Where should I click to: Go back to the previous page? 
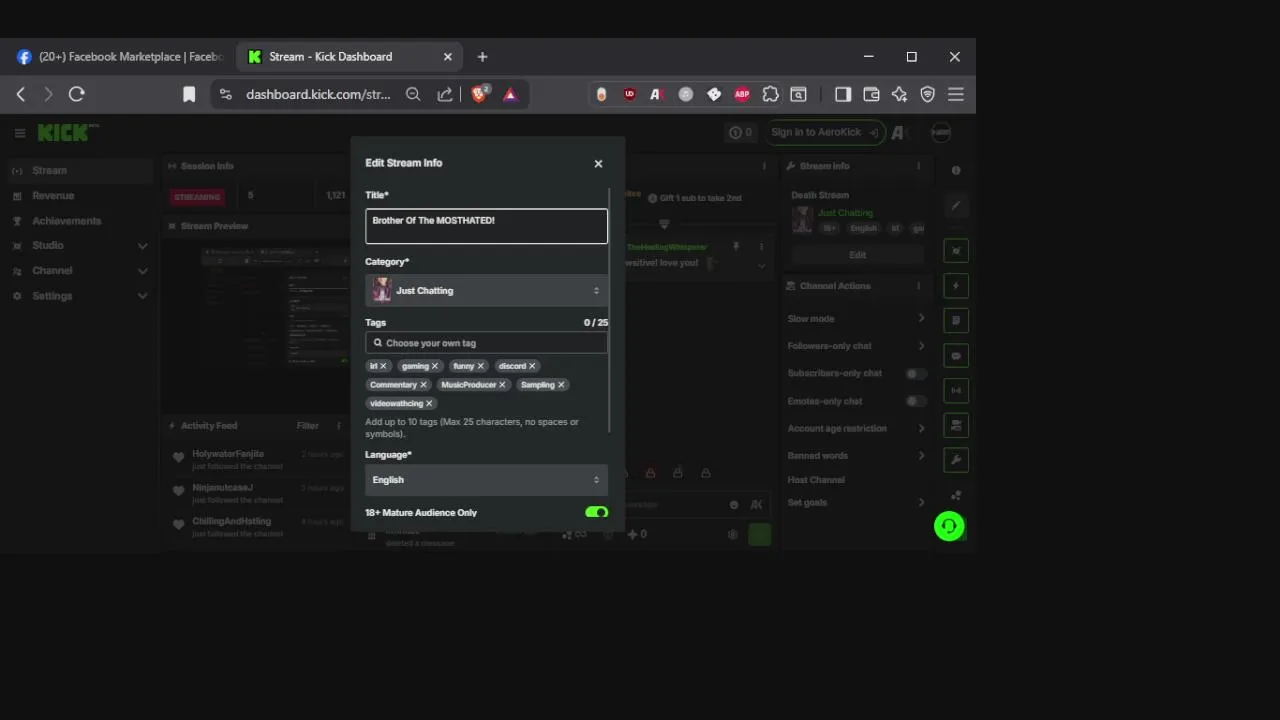(21, 94)
